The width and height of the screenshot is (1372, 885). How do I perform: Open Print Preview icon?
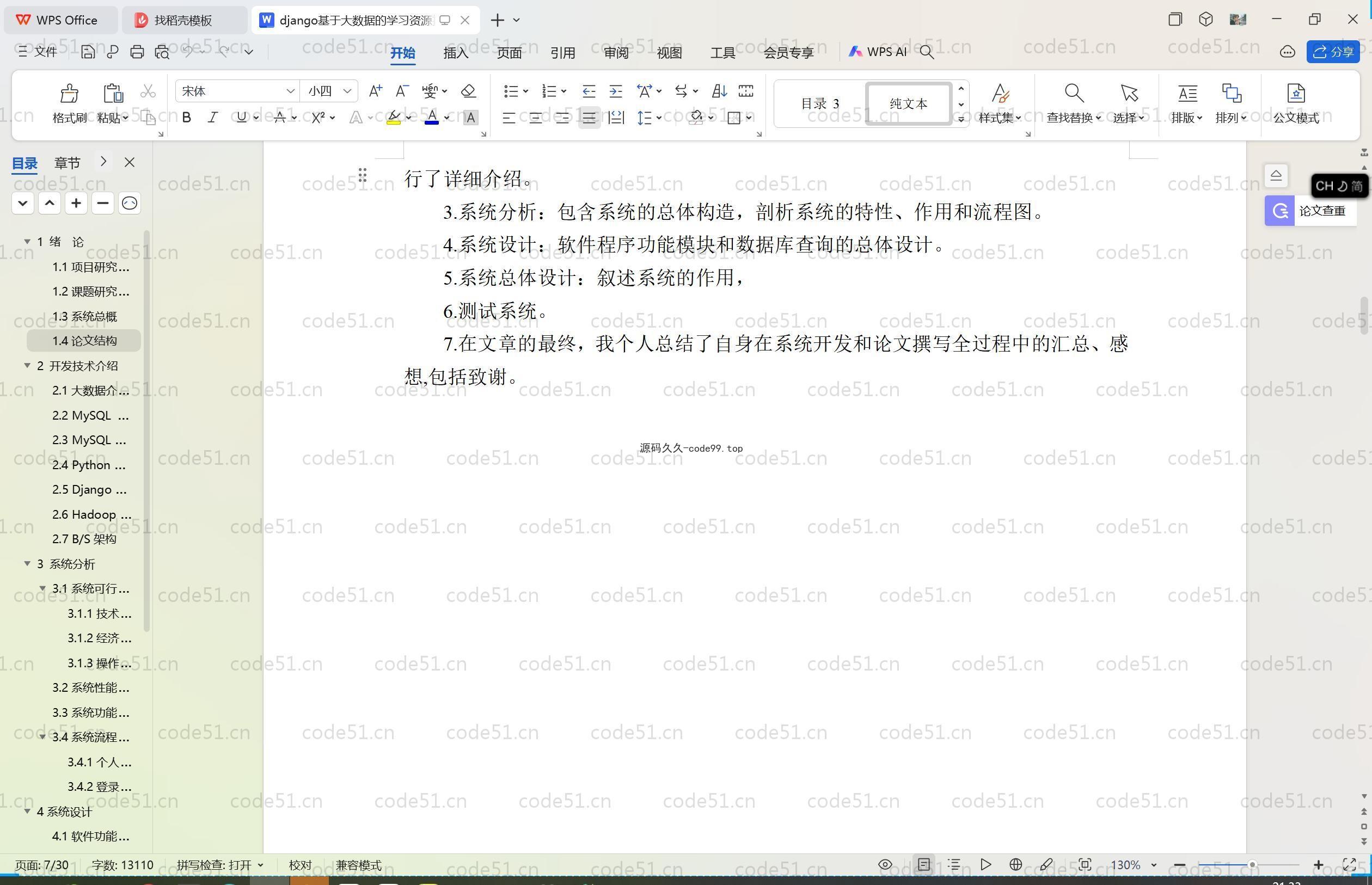pyautogui.click(x=162, y=52)
